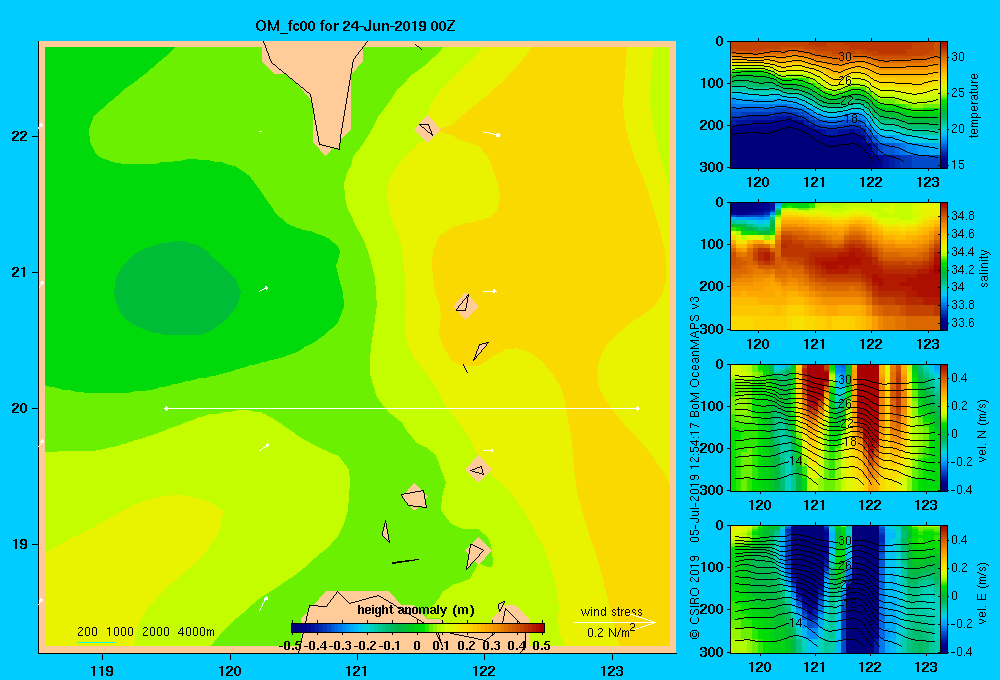Select the vertical 'temperature' colorbar label
This screenshot has height=680, width=1000.
(x=974, y=105)
